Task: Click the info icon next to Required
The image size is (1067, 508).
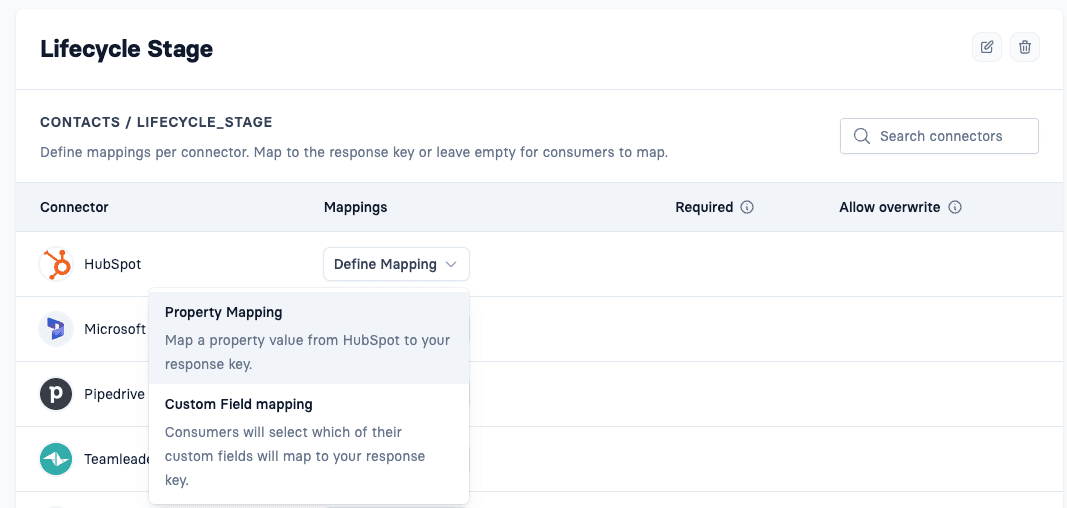Action: (747, 207)
